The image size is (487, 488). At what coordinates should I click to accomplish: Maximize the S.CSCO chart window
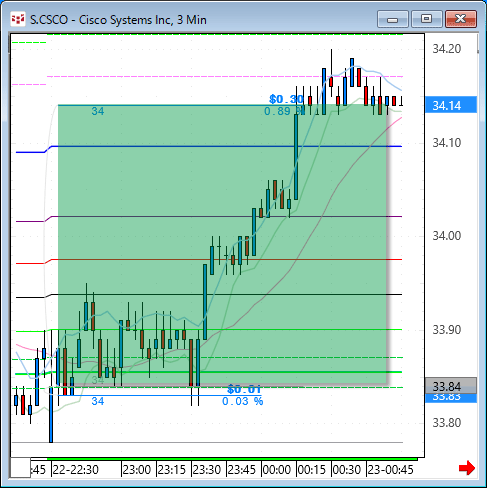pos(426,19)
